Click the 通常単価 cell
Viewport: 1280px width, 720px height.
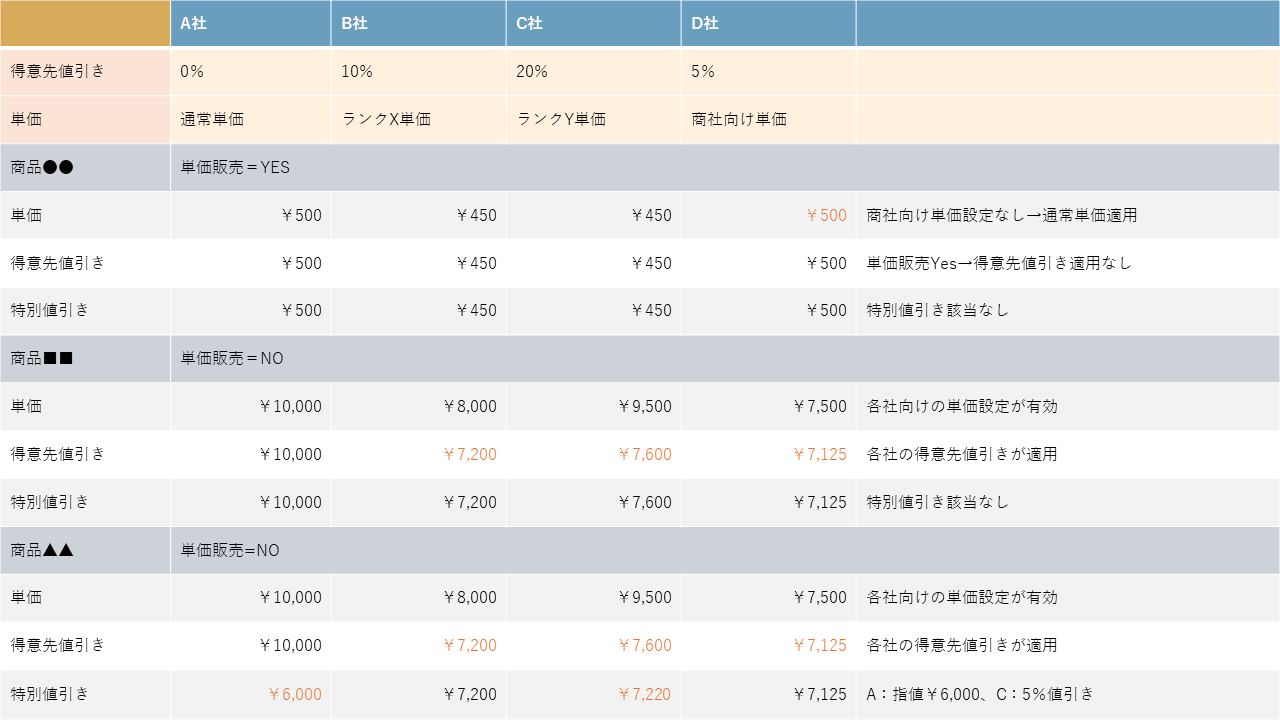pos(250,119)
